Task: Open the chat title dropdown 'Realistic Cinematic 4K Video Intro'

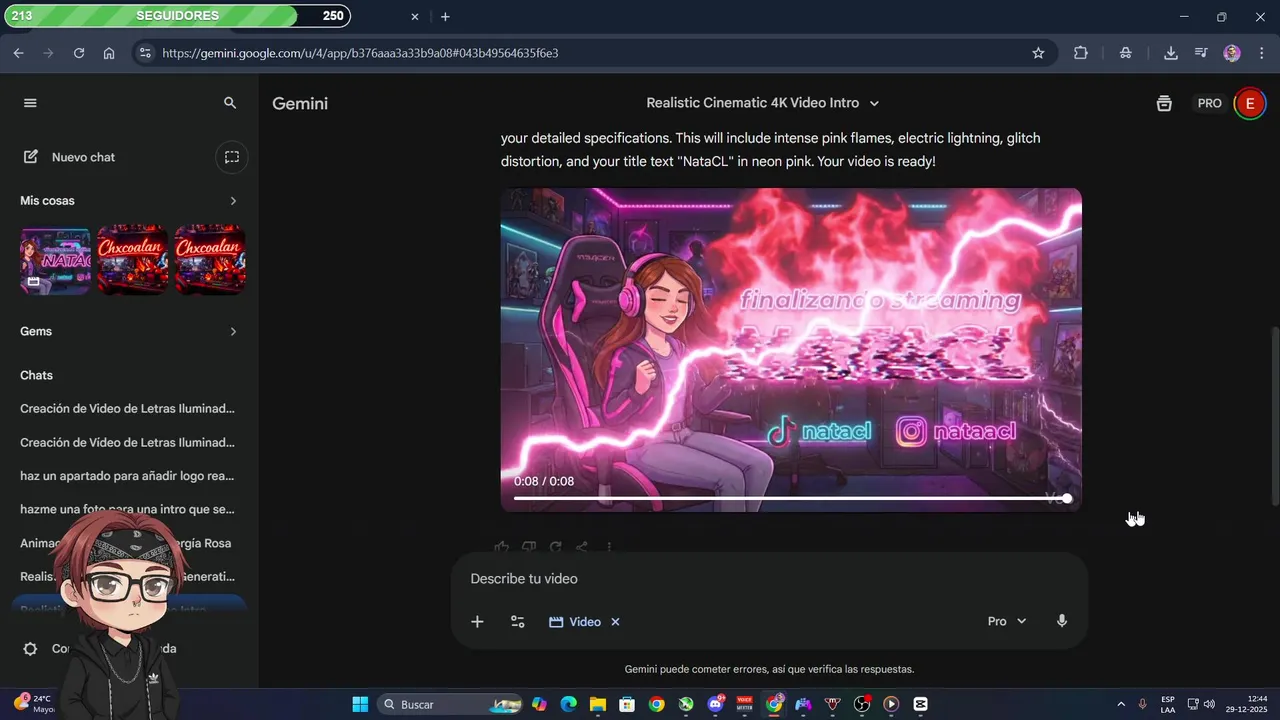Action: click(x=762, y=103)
